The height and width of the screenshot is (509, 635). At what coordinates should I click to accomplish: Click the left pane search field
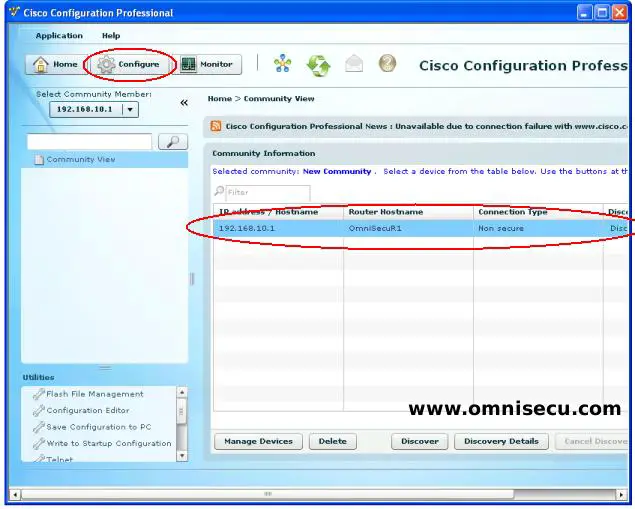[89, 142]
